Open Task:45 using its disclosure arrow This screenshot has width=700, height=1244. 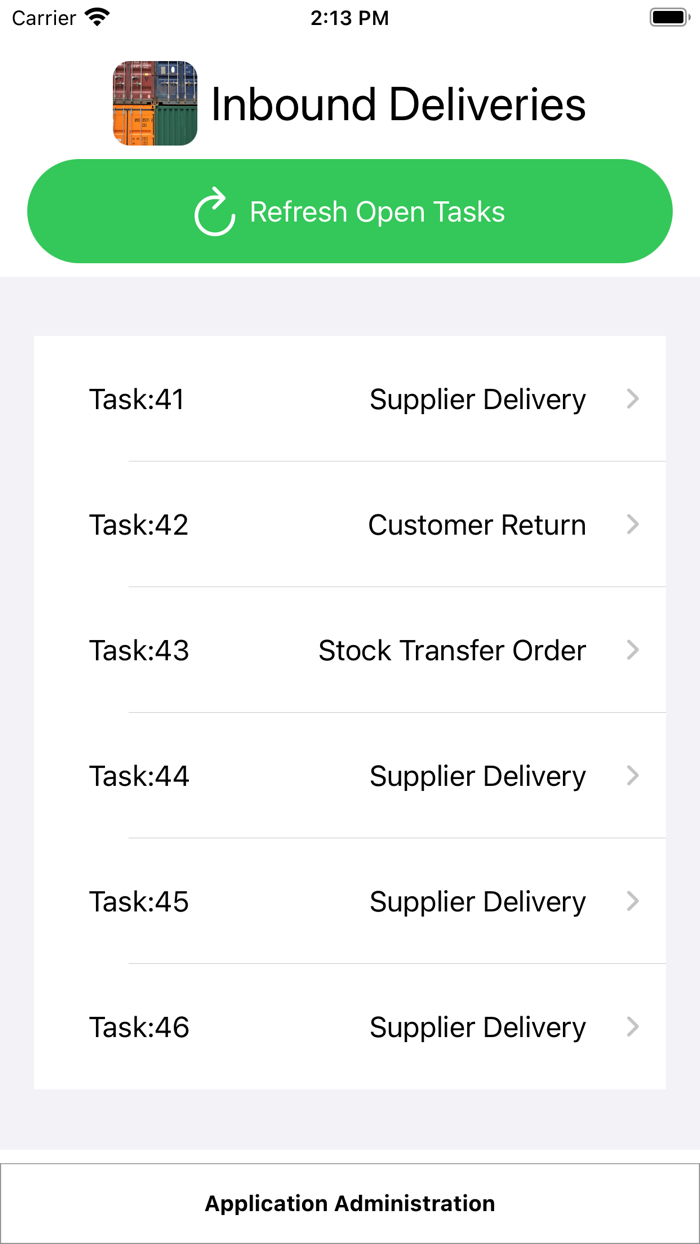click(x=633, y=901)
